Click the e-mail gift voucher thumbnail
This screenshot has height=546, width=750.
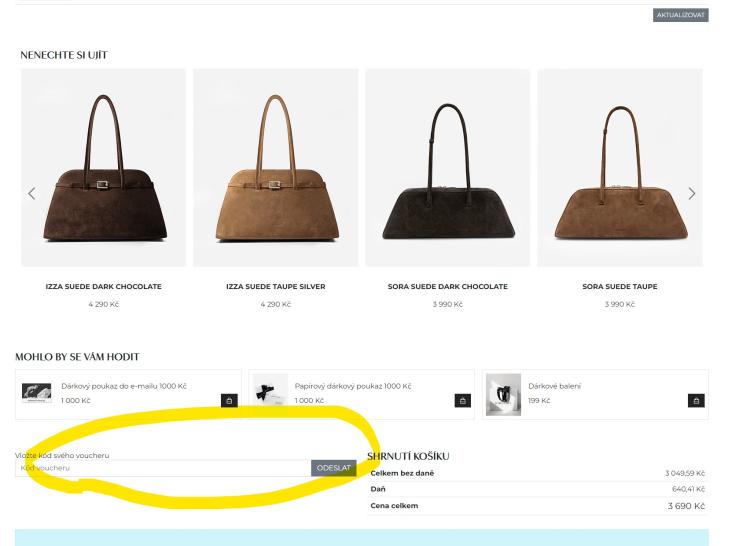37,393
